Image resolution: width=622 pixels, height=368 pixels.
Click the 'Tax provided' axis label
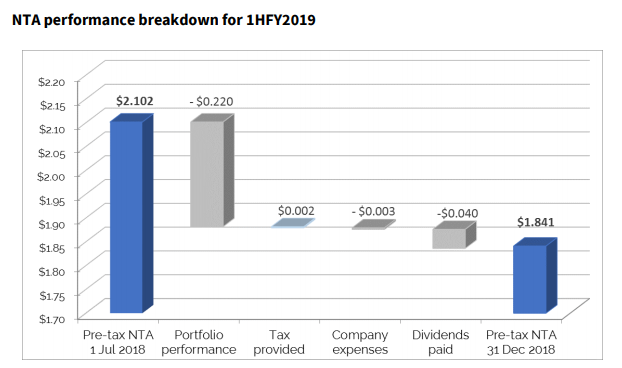(x=279, y=342)
